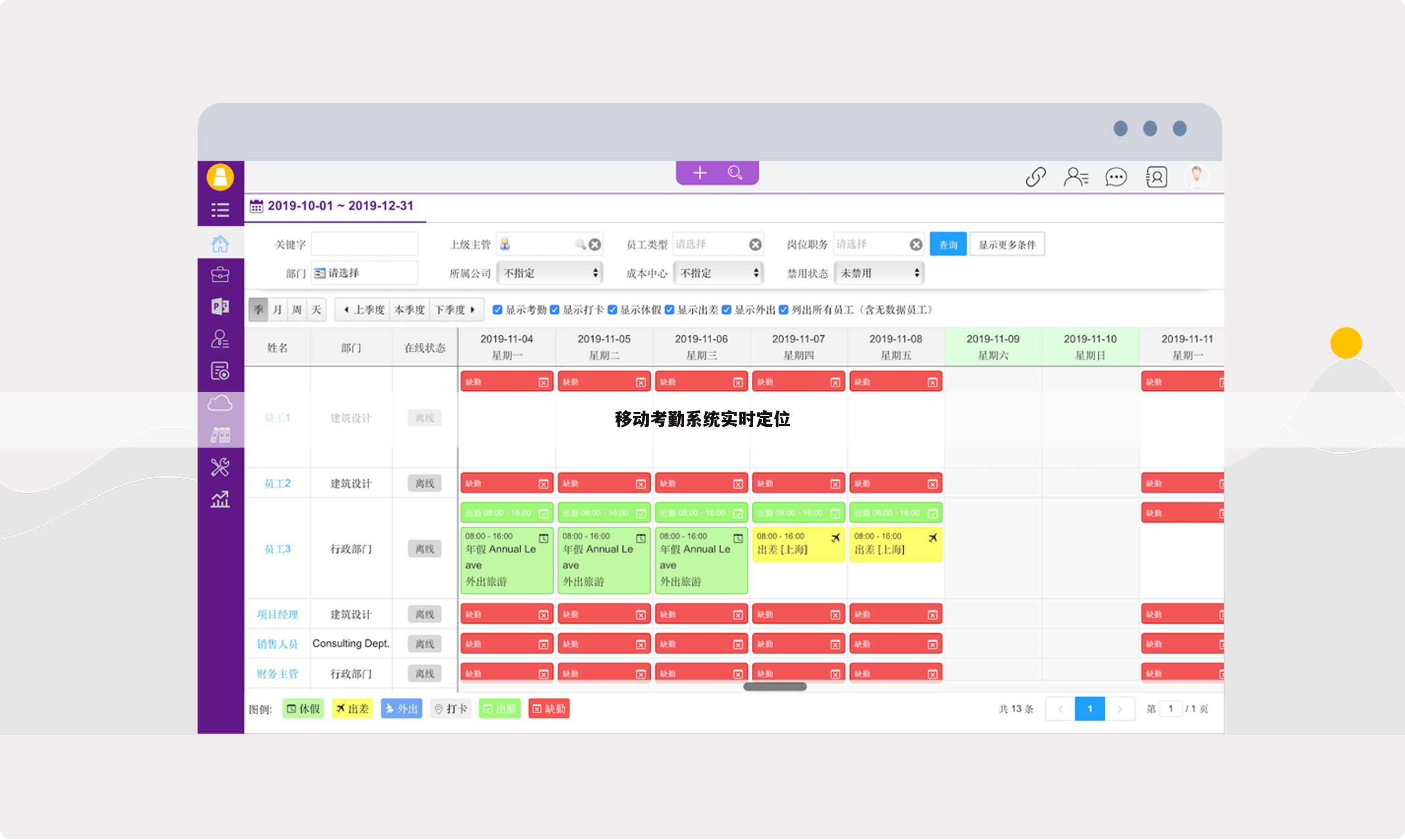Open the 销售人员 name link
The height and width of the screenshot is (840, 1405).
(277, 644)
